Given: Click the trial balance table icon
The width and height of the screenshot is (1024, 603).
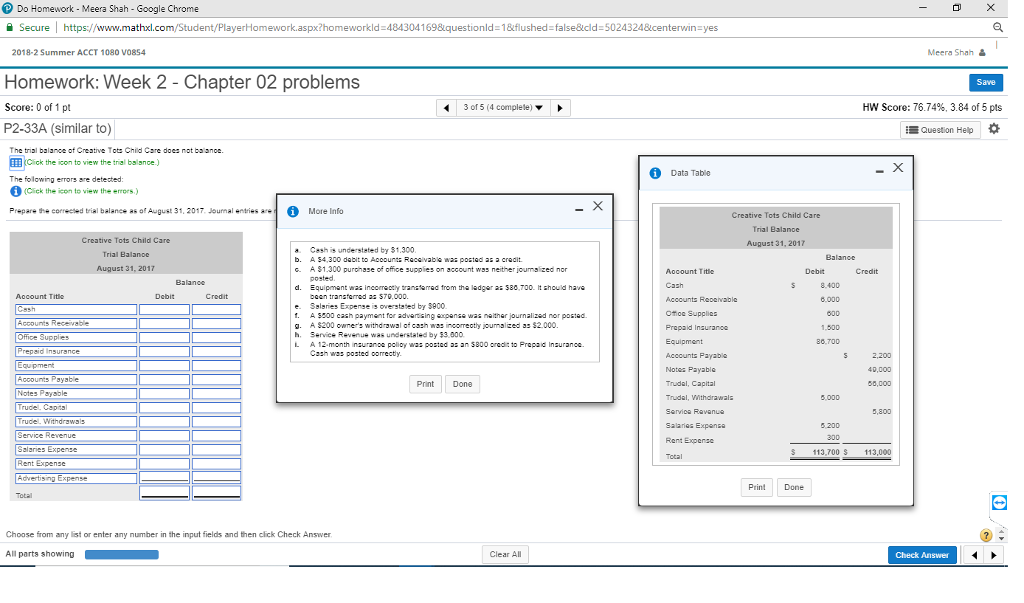Looking at the screenshot, I should click(x=16, y=163).
